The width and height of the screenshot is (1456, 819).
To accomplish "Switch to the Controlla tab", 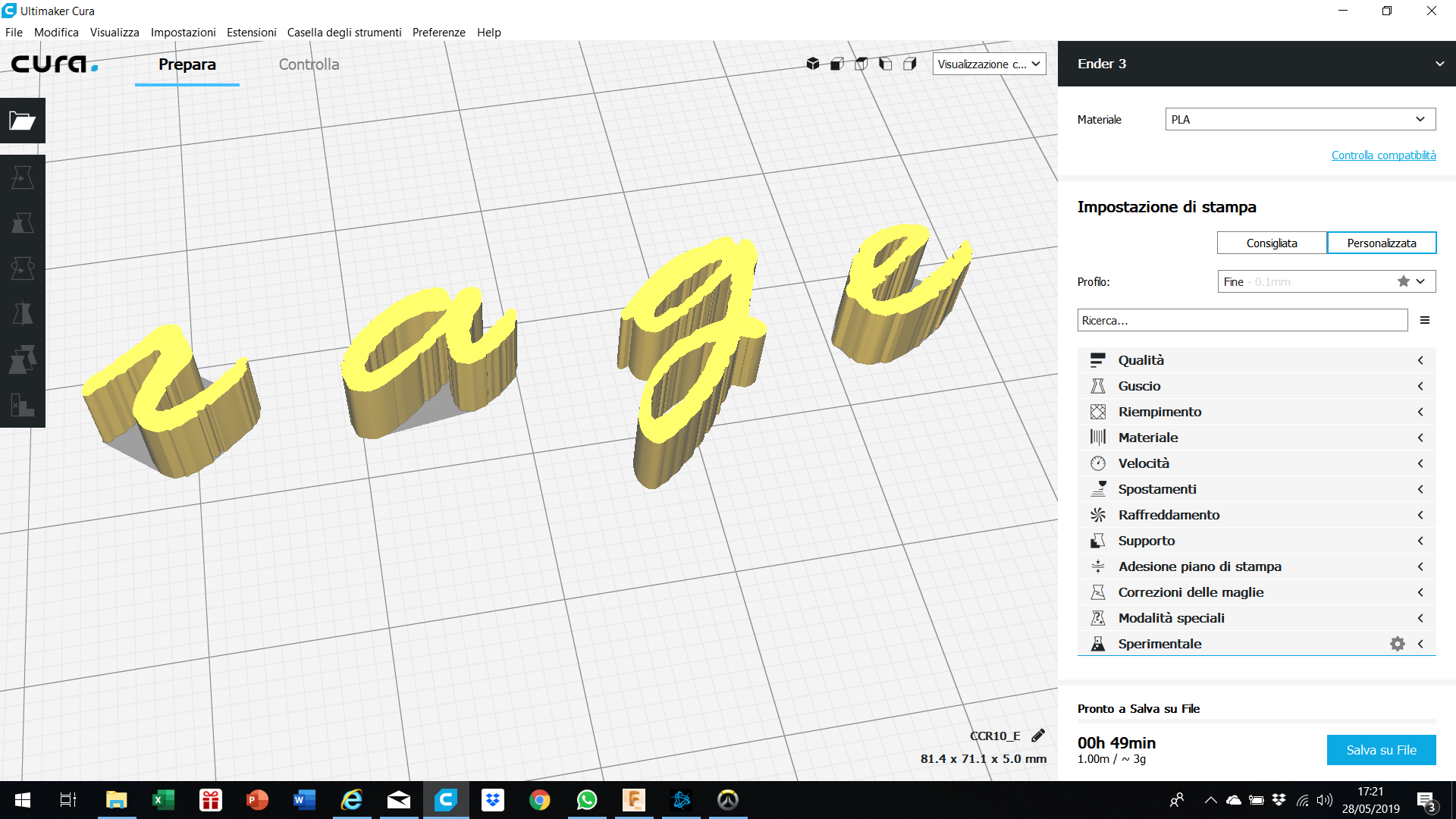I will (309, 64).
